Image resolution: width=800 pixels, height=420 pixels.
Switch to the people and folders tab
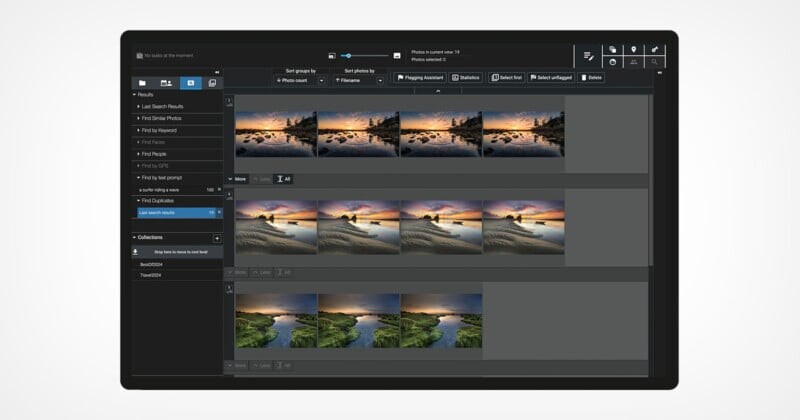click(167, 83)
